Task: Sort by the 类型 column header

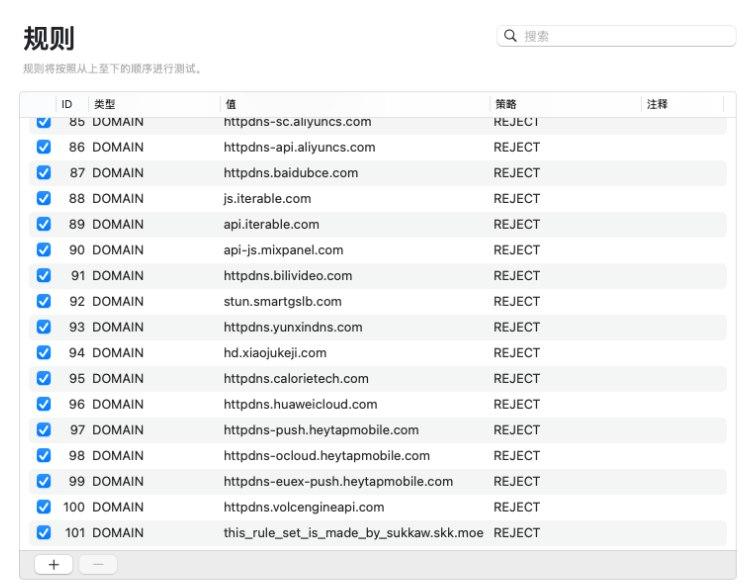Action: (x=104, y=104)
